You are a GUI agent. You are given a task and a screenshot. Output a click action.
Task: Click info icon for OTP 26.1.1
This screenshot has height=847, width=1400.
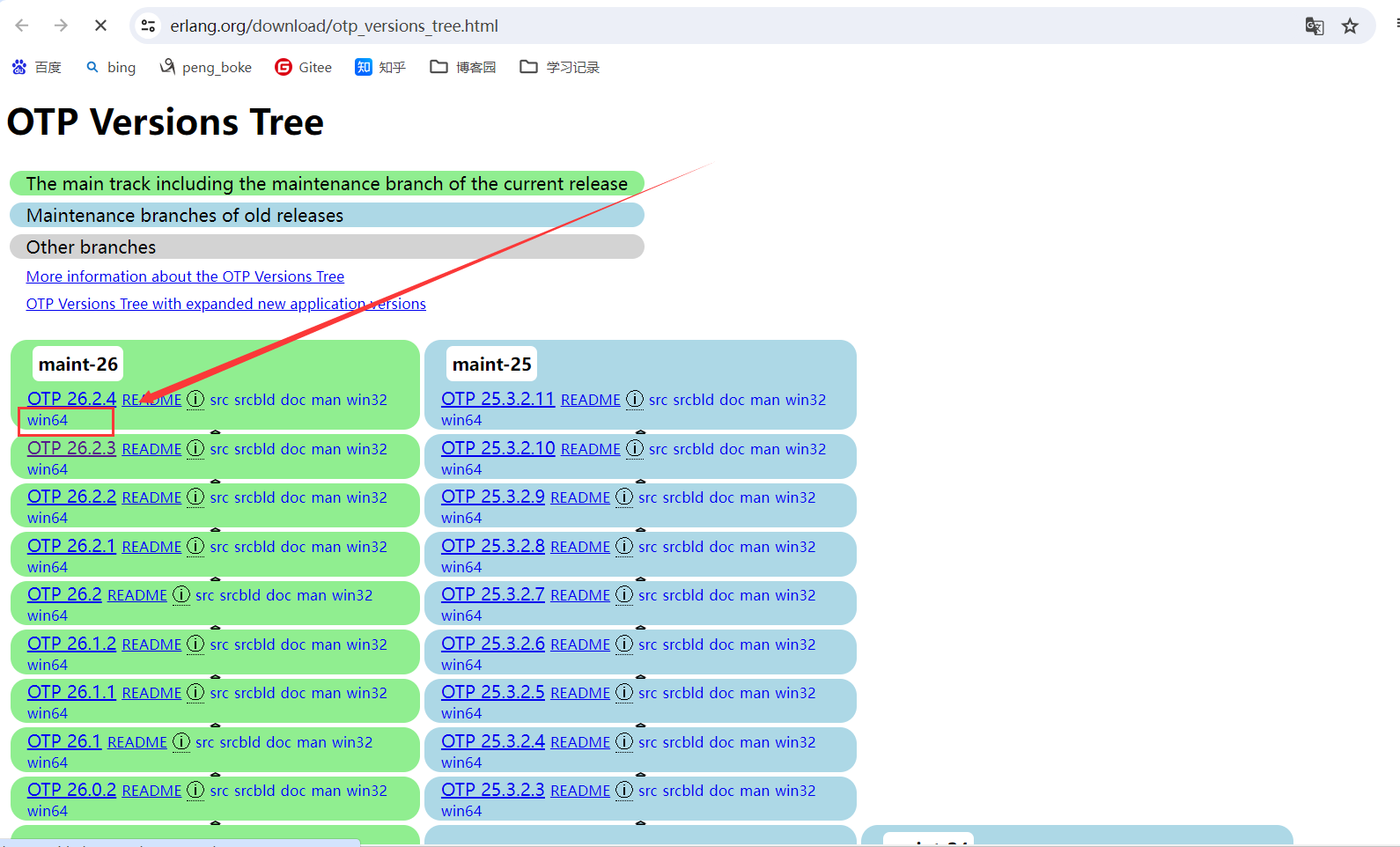point(195,692)
